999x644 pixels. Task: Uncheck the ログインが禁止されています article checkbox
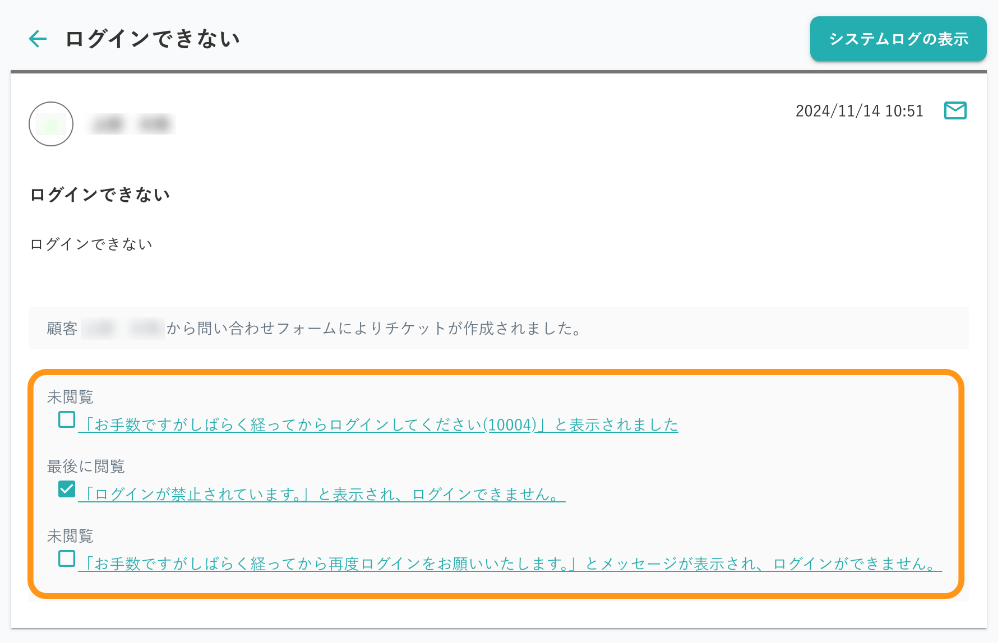click(66, 489)
